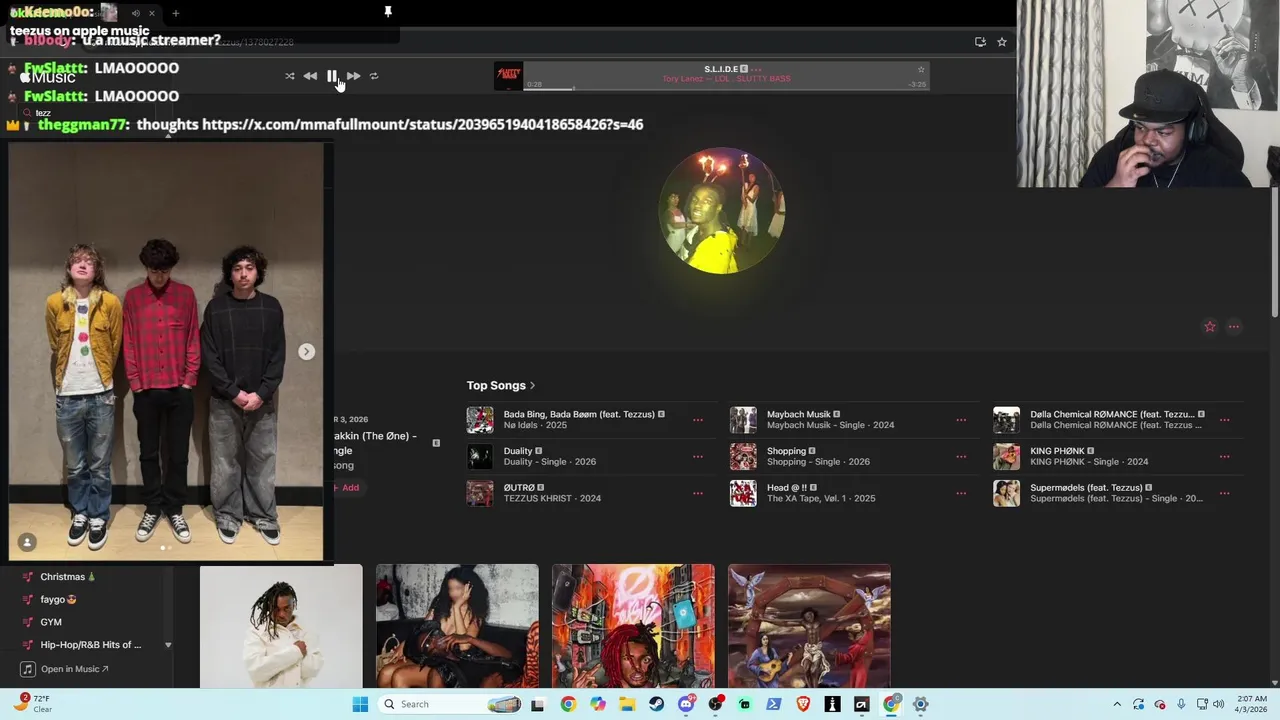The height and width of the screenshot is (720, 1280).
Task: Open more options for Dølla Chemical RØMANCE
Action: point(1224,420)
